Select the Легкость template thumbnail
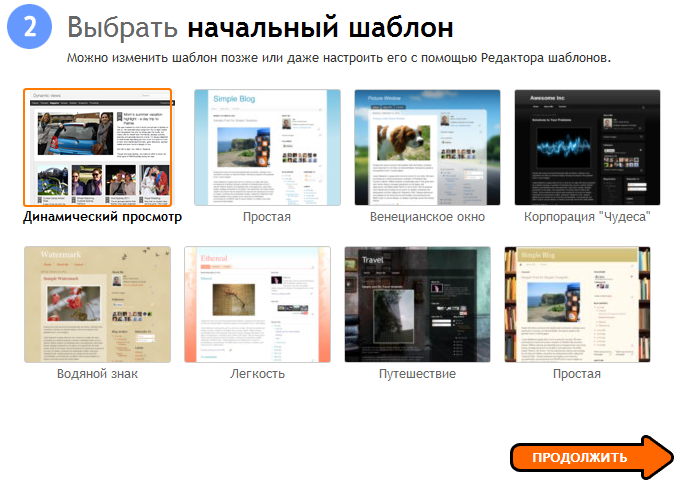686x496 pixels. pos(258,304)
